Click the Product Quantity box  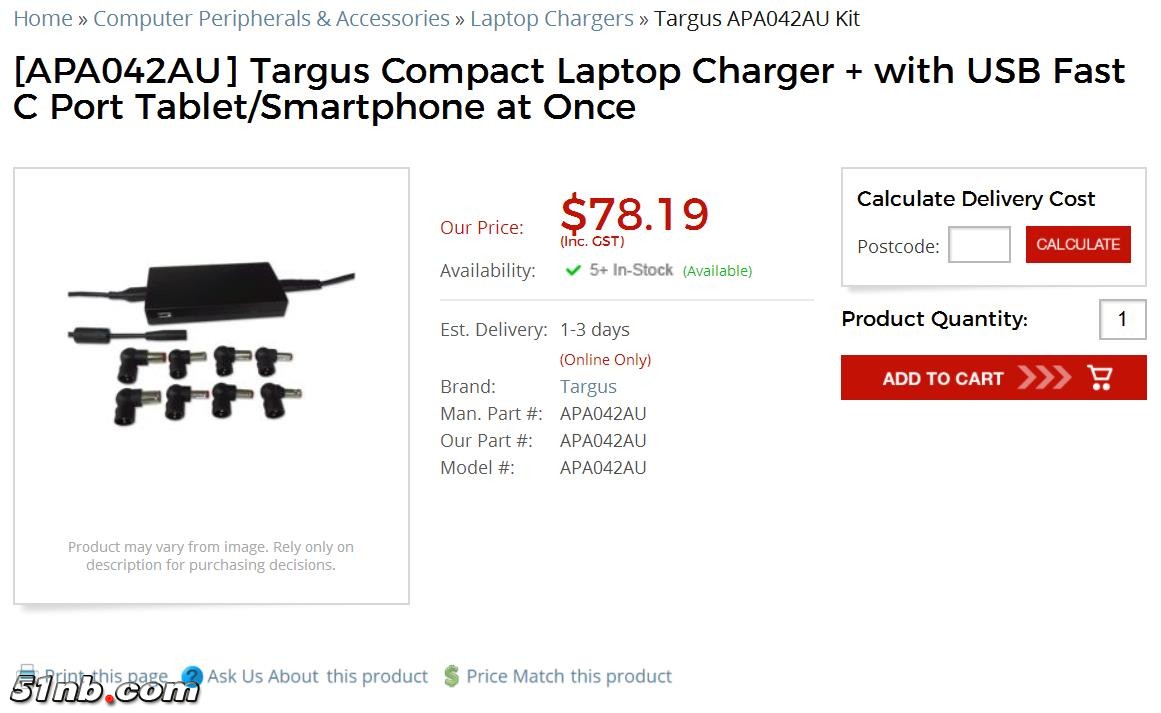tap(1122, 319)
